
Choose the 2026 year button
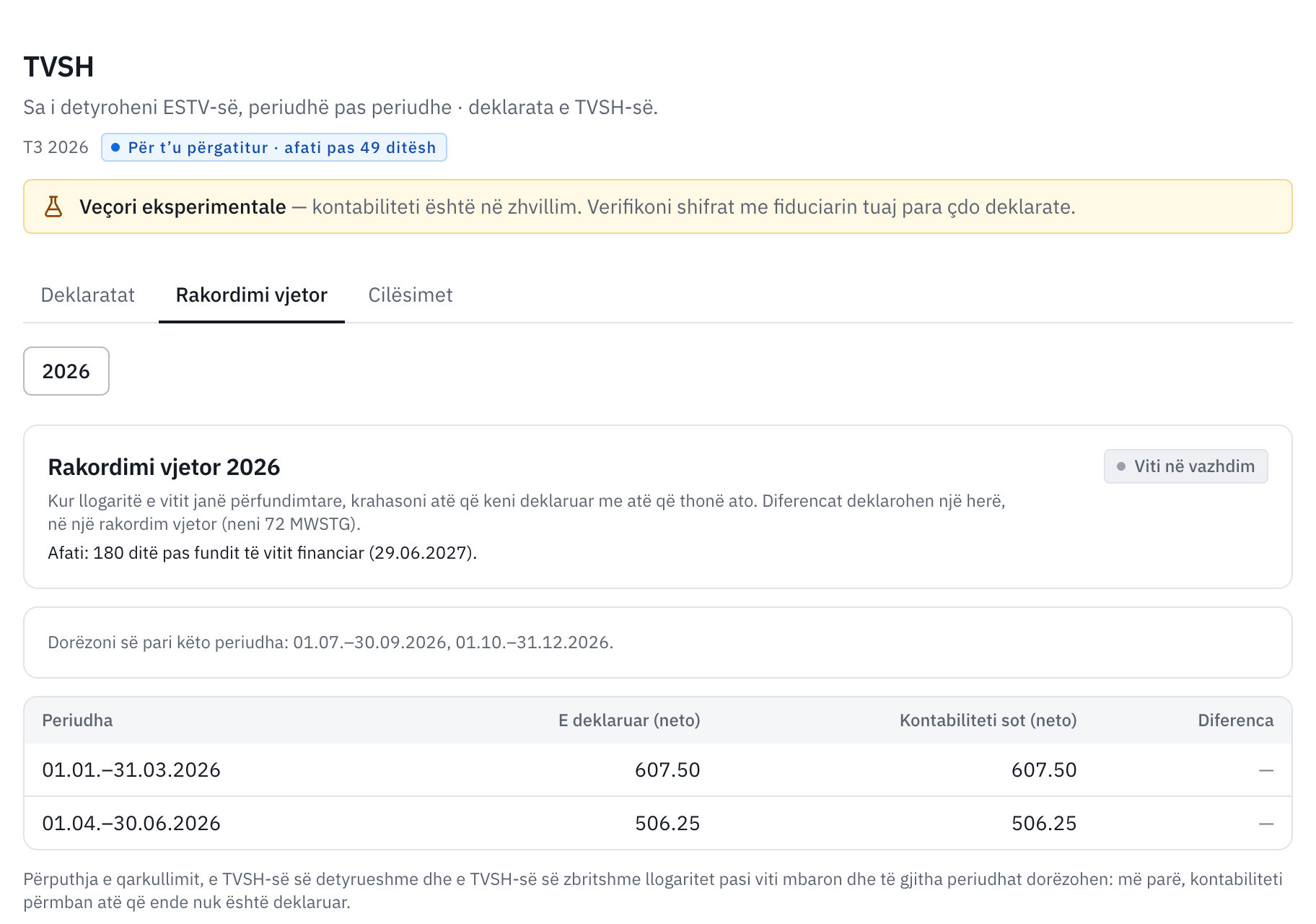(x=66, y=371)
